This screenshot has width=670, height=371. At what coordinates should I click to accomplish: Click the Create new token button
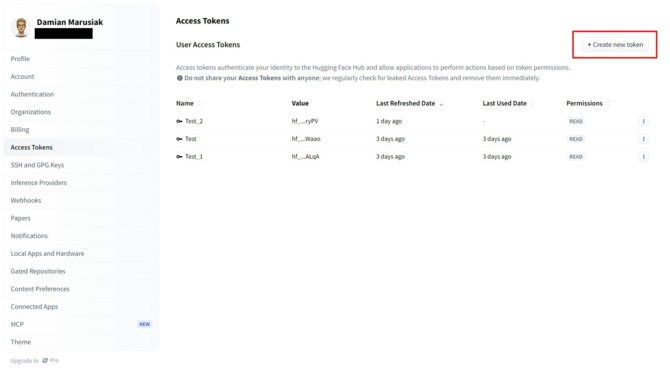615,44
